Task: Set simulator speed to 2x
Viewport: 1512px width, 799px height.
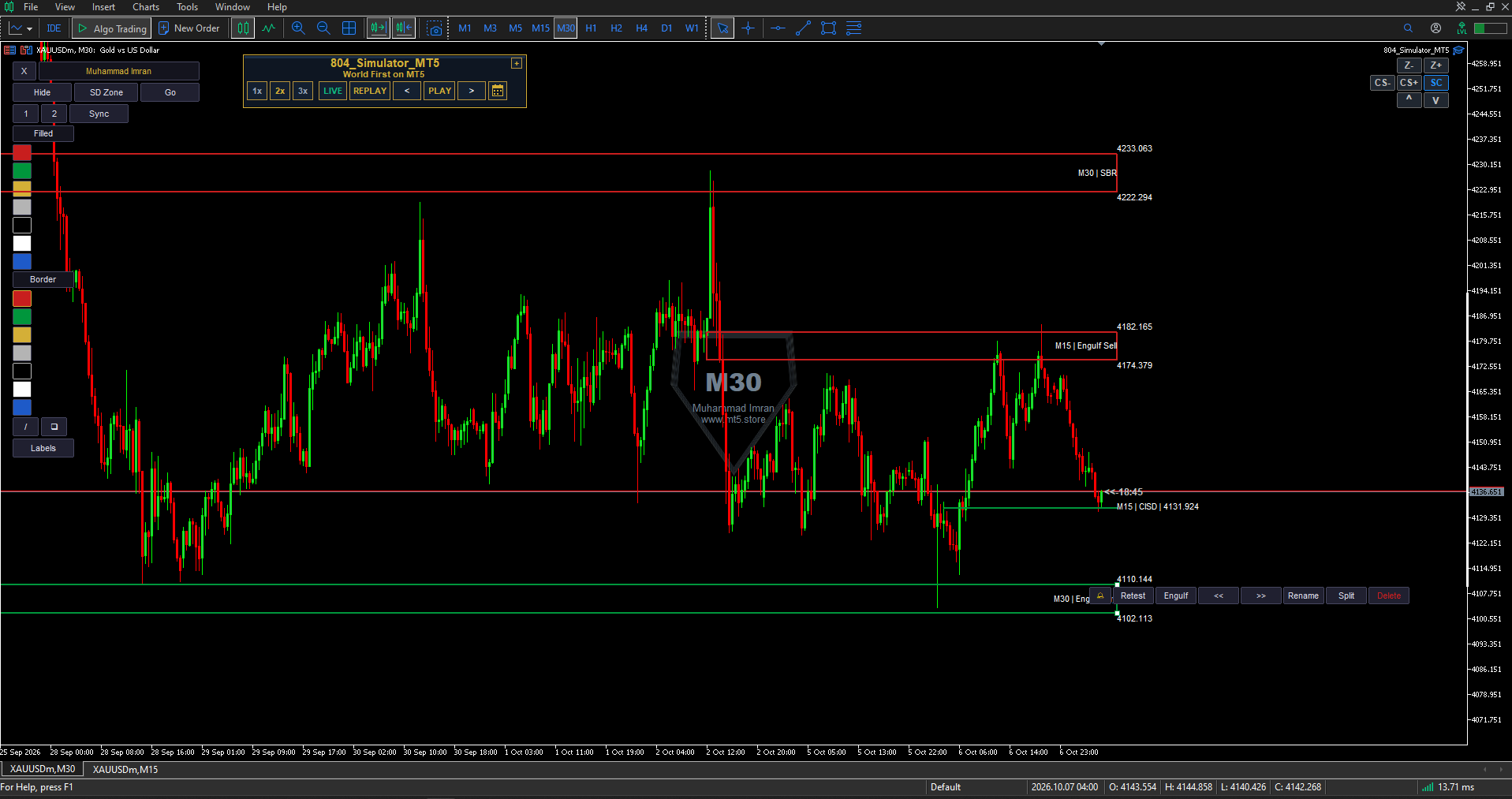Action: [280, 91]
